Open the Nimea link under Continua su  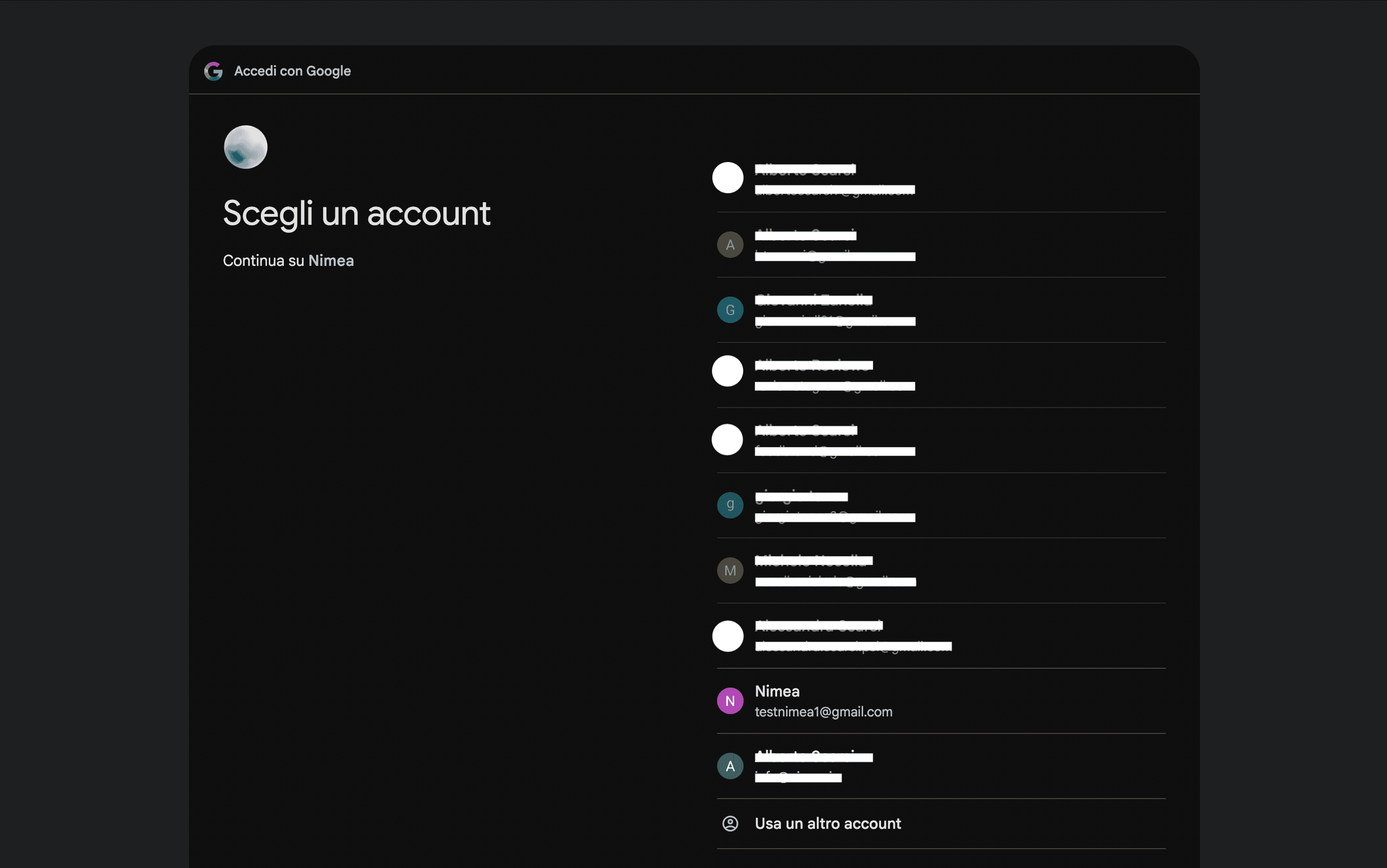click(x=331, y=261)
